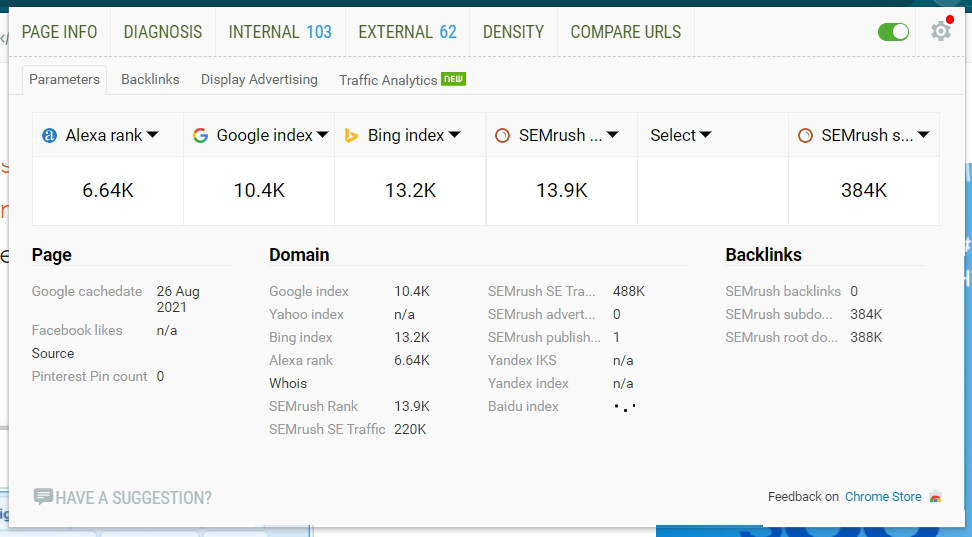Open the SEMrush s... dropdown arrow
Viewport: 972px width, 537px height.
(x=923, y=135)
